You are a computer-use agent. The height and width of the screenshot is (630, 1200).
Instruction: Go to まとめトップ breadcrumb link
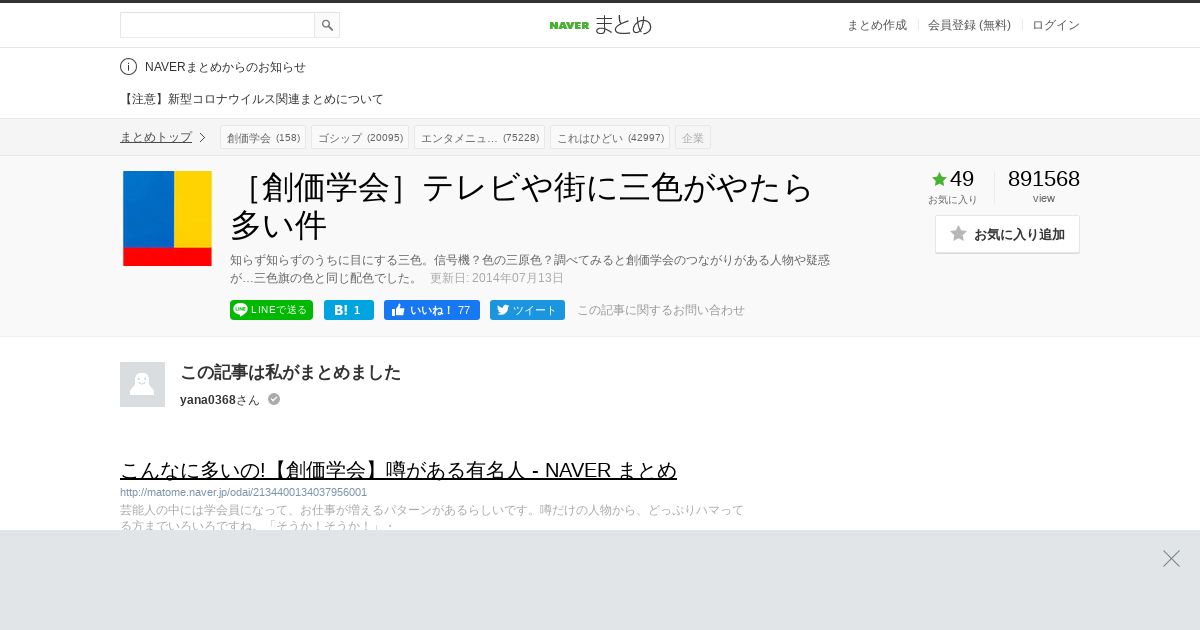pyautogui.click(x=156, y=137)
